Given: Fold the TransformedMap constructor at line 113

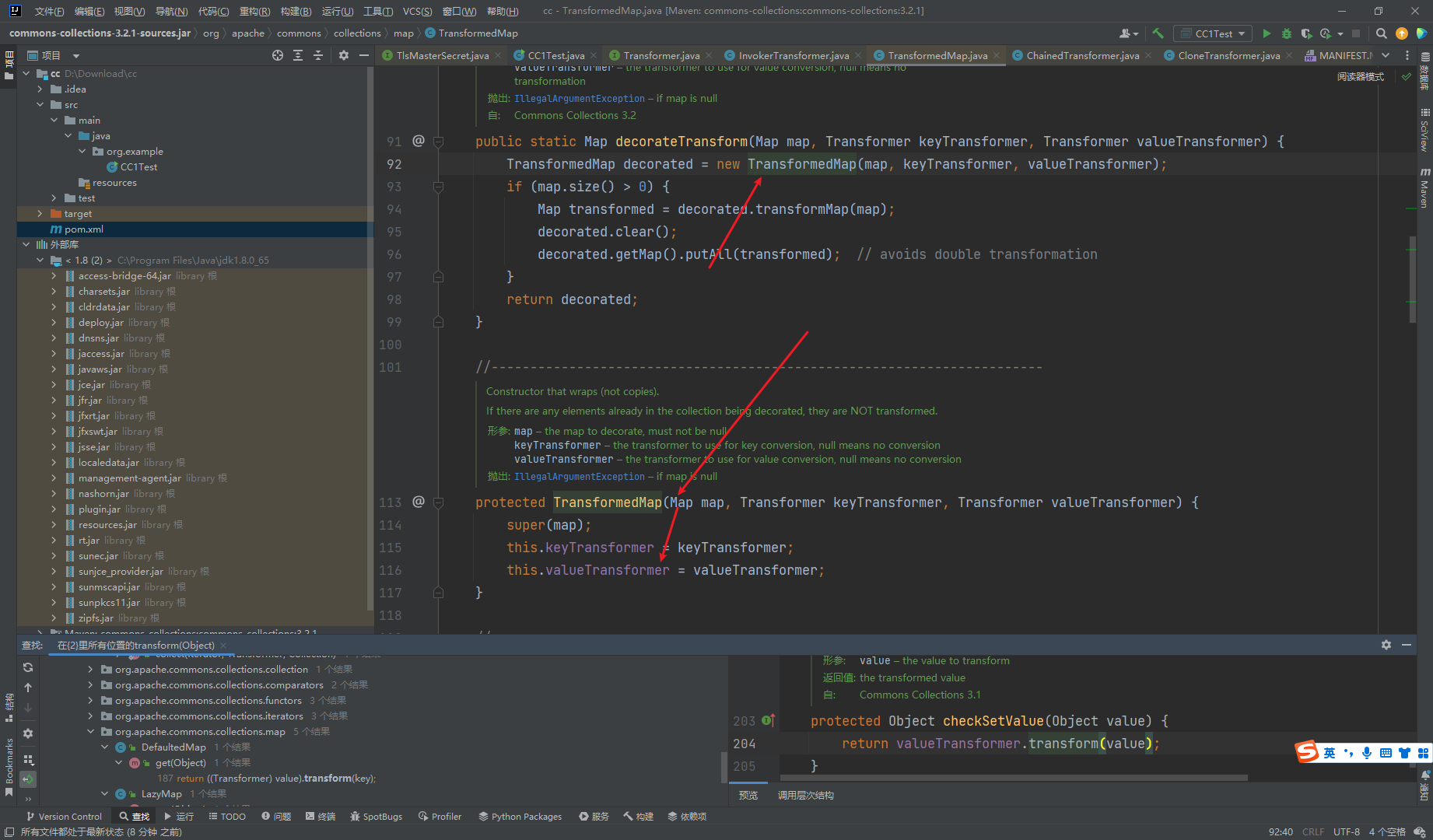Looking at the screenshot, I should click(438, 502).
